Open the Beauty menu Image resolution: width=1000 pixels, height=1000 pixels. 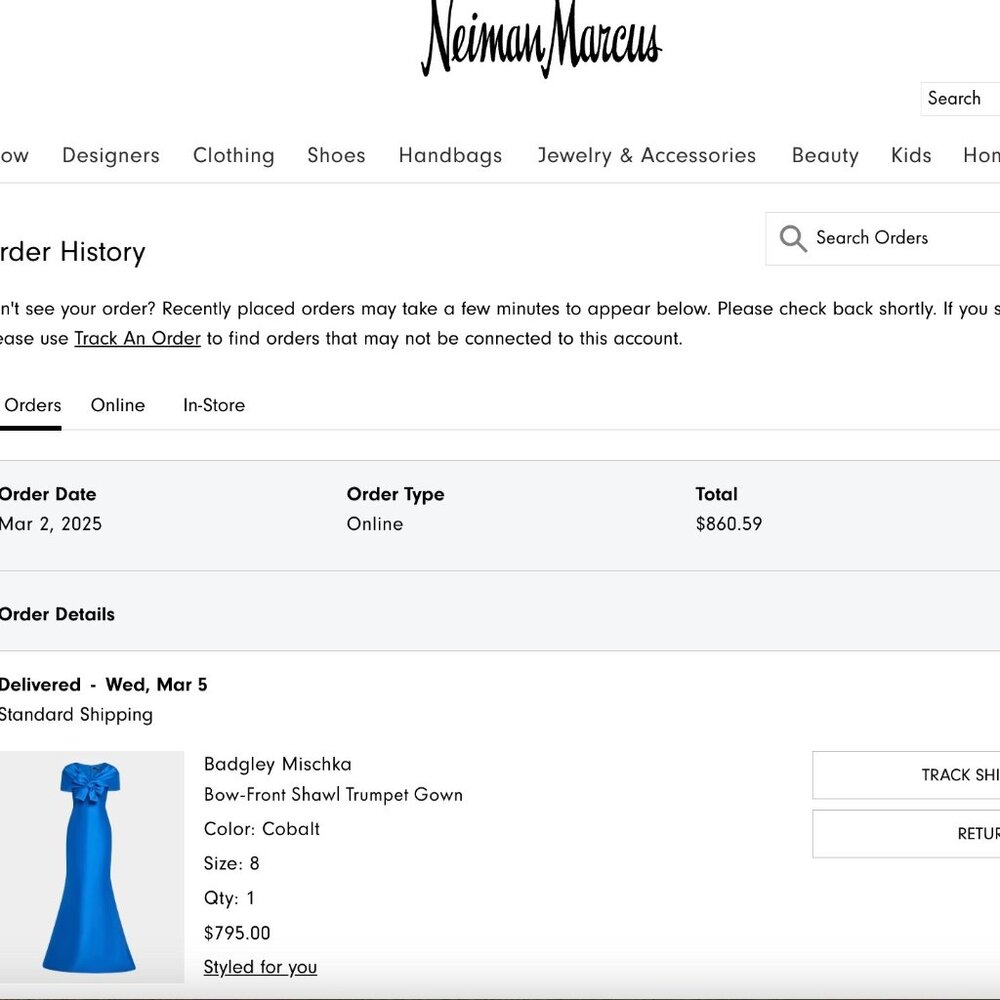pos(825,155)
